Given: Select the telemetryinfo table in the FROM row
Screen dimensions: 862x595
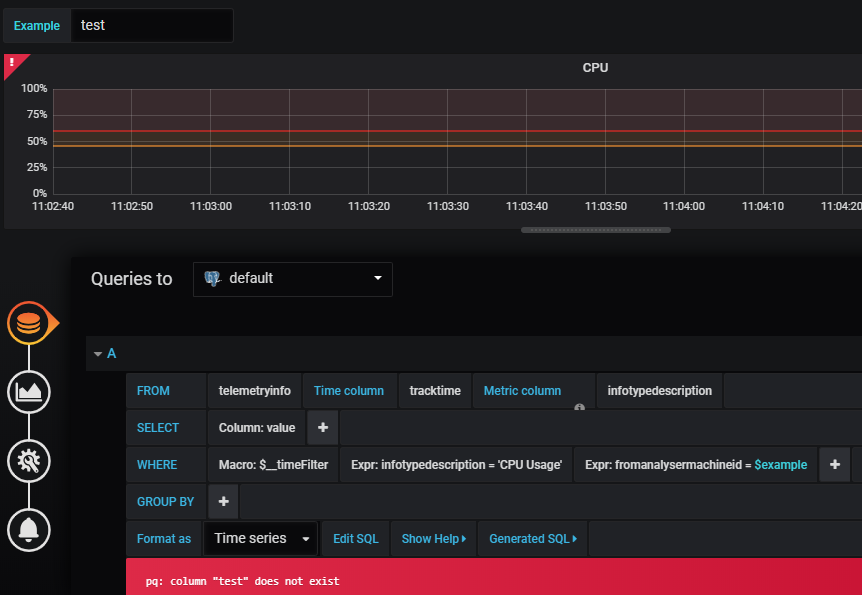Looking at the screenshot, I should (253, 390).
